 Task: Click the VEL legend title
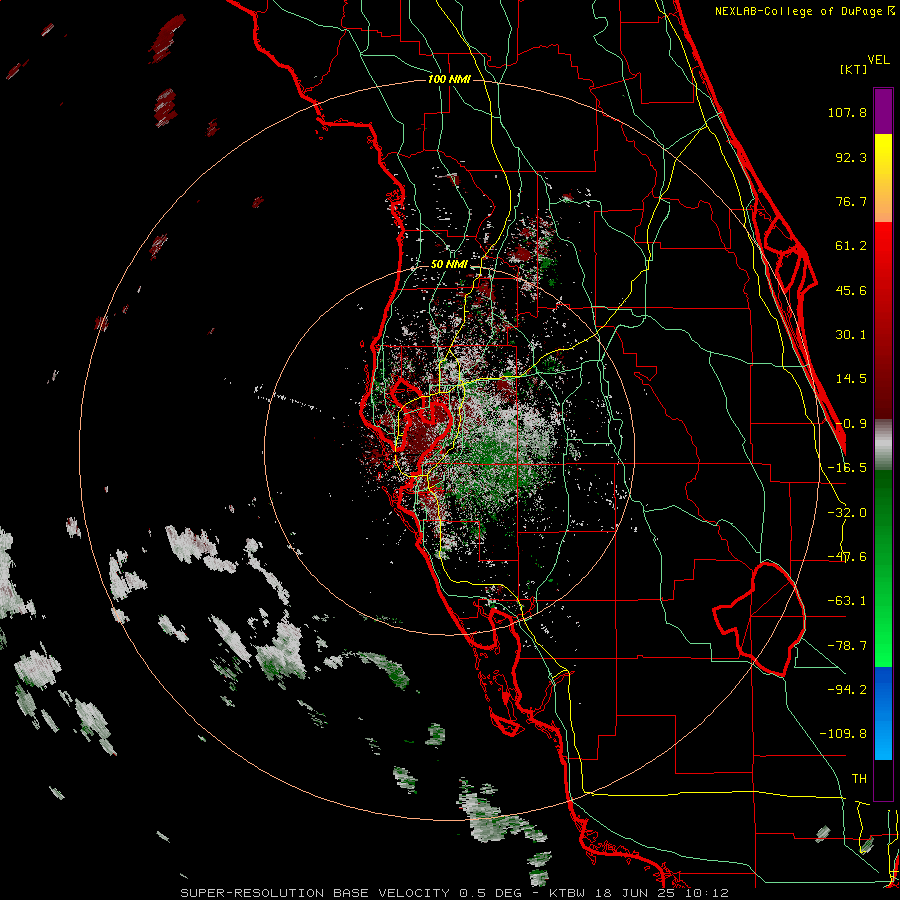pyautogui.click(x=879, y=60)
